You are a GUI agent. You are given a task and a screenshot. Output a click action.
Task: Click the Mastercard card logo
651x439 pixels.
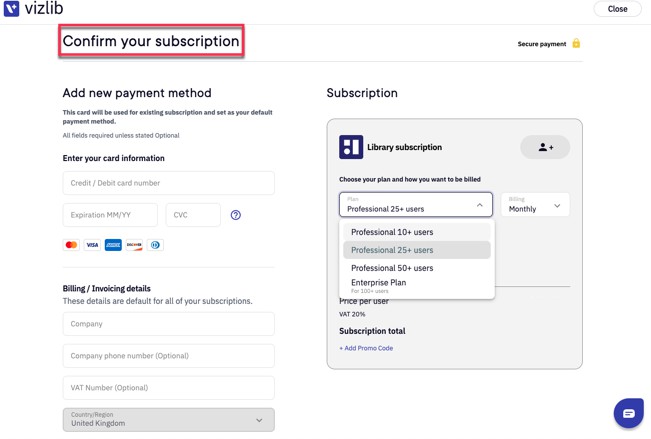tap(71, 245)
